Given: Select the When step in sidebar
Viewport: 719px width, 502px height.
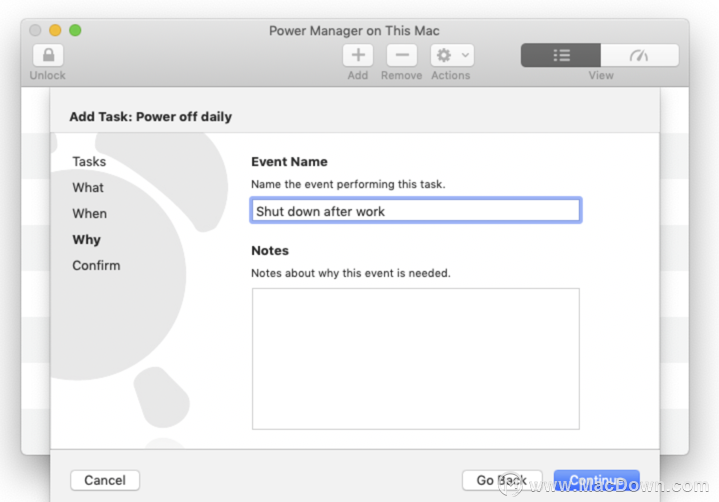Looking at the screenshot, I should [89, 214].
